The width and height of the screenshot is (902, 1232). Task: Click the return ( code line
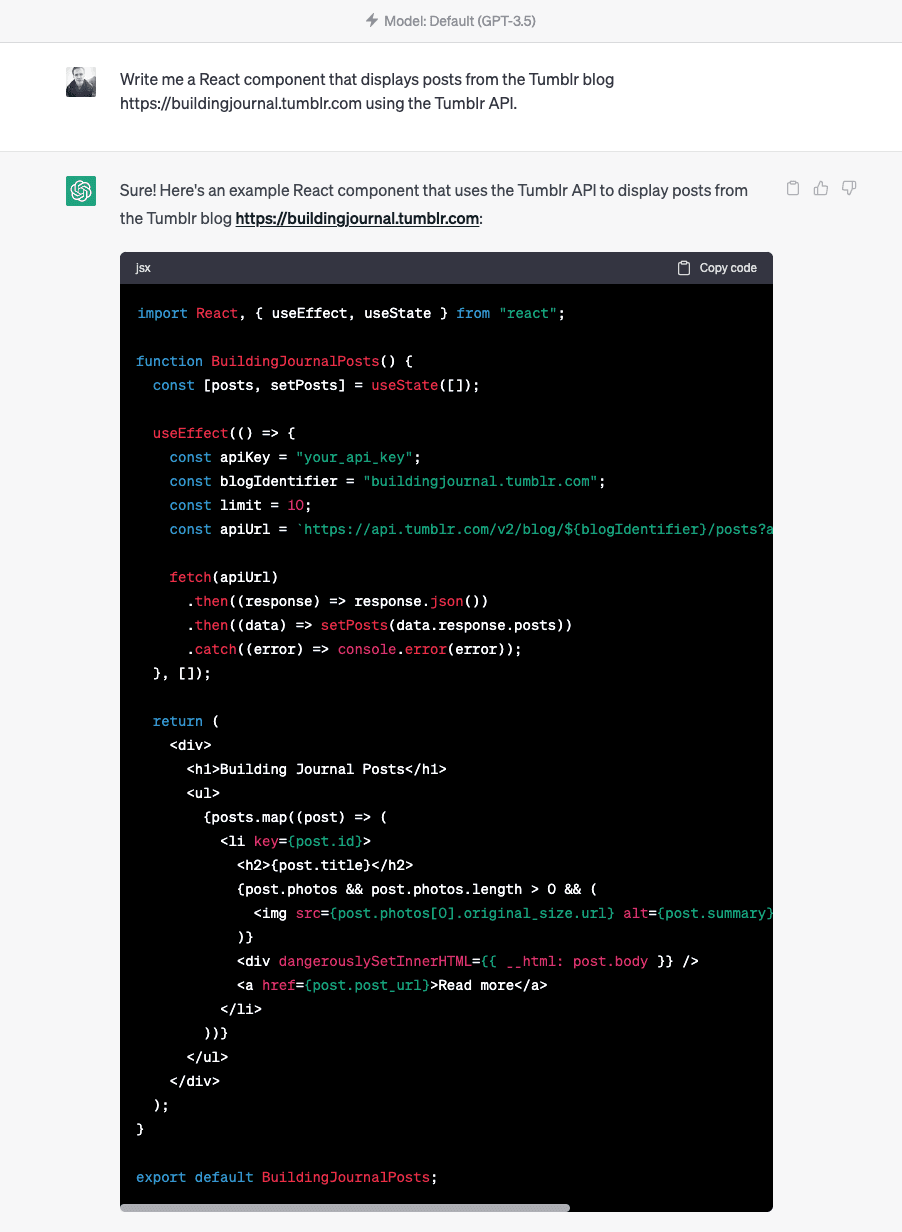186,721
